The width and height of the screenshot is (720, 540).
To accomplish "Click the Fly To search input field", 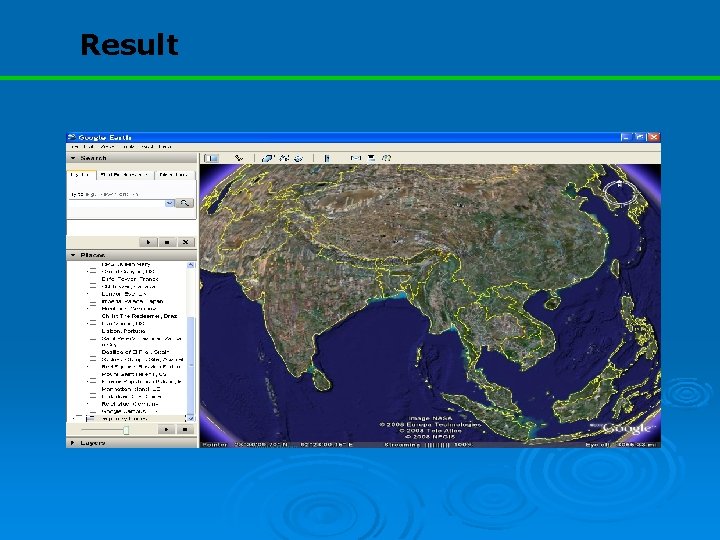I will 117,202.
